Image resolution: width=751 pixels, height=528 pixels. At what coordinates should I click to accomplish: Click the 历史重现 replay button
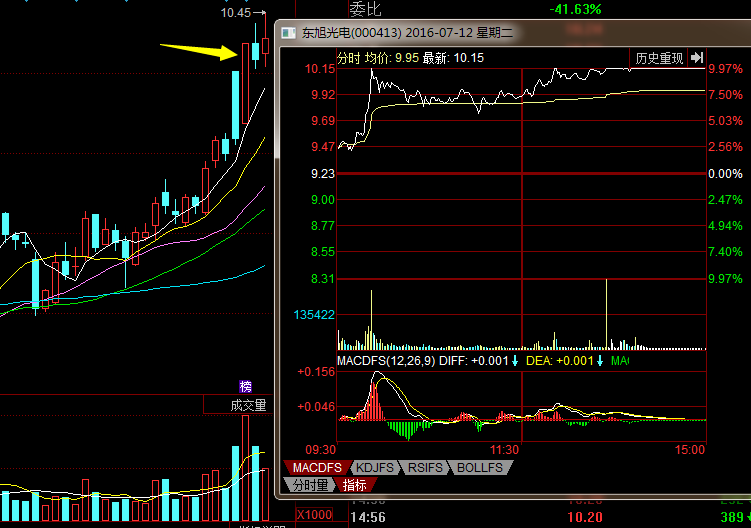pos(659,58)
